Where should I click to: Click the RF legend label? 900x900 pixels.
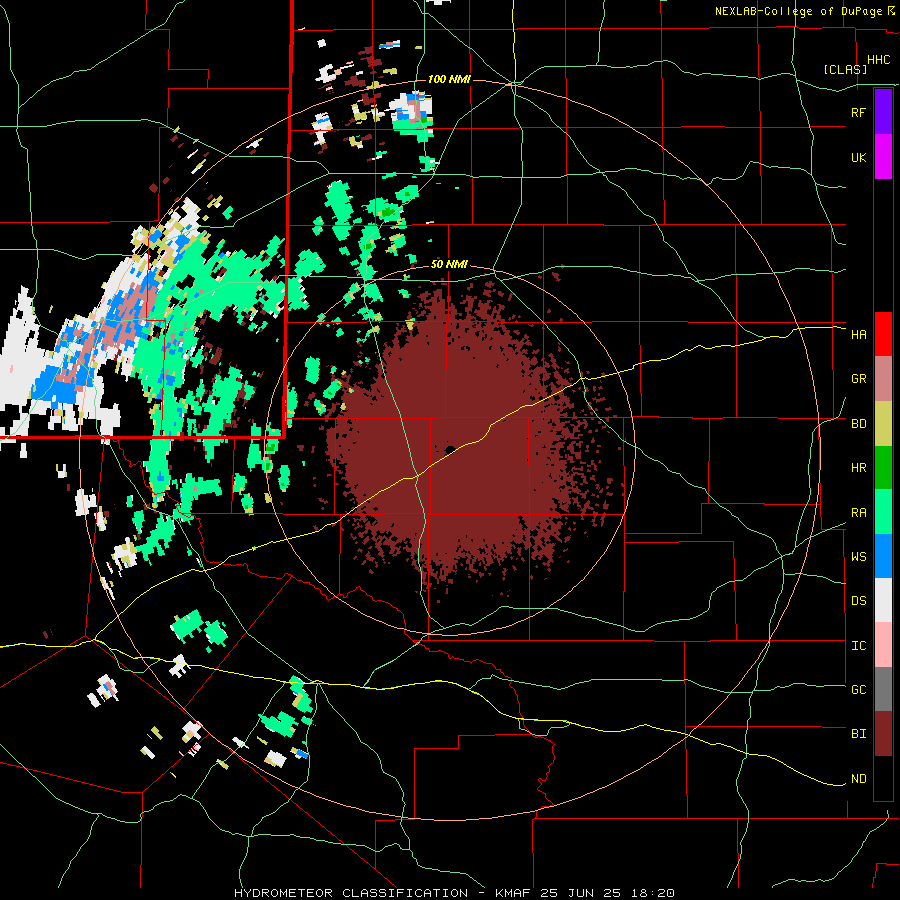858,112
